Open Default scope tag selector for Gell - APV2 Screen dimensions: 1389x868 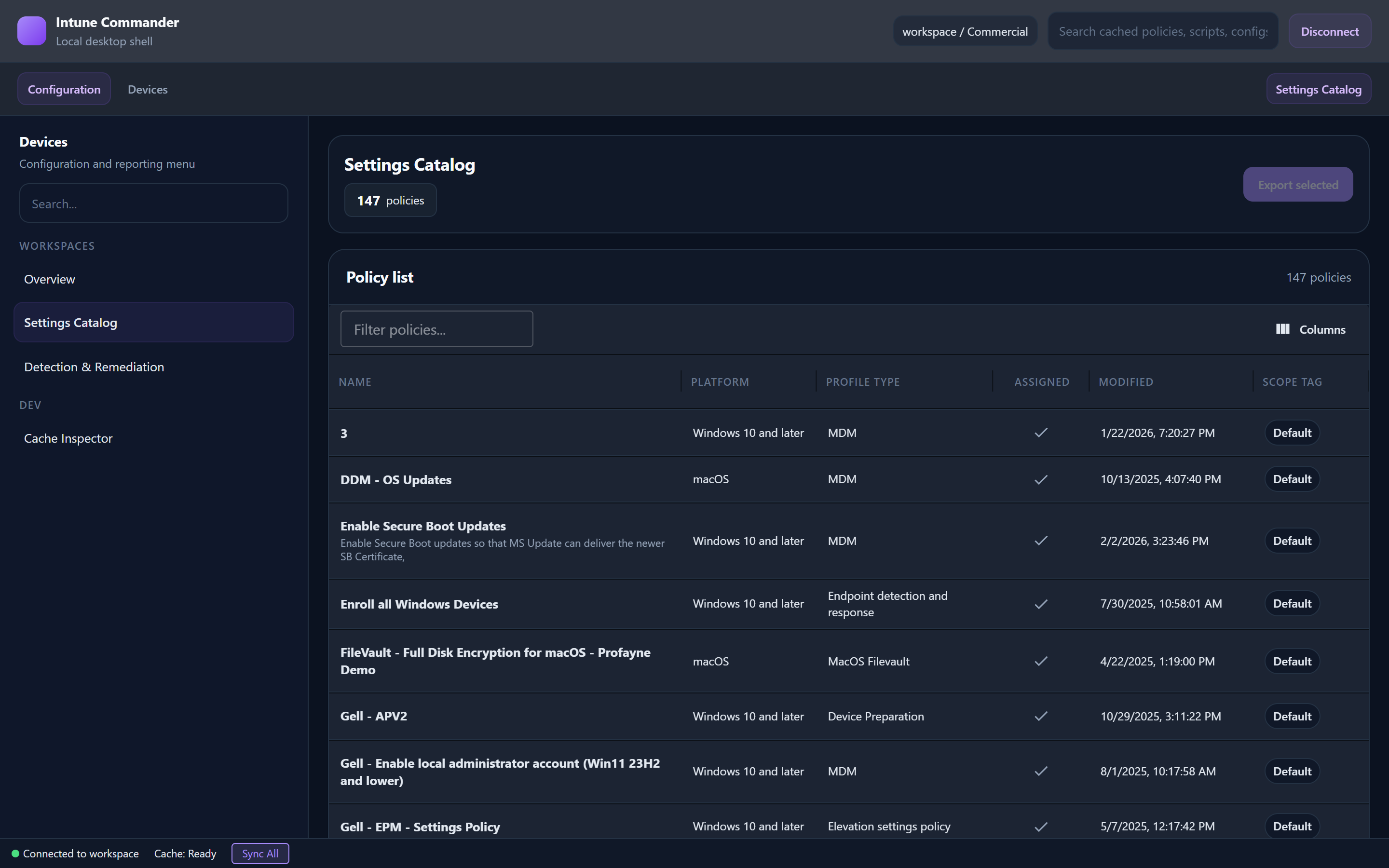pyautogui.click(x=1292, y=716)
